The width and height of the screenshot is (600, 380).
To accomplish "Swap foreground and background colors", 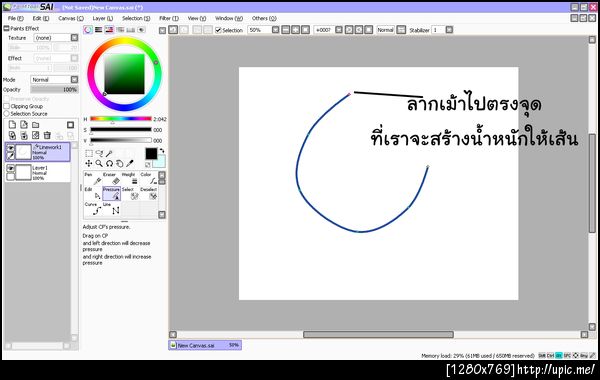I will coord(162,151).
